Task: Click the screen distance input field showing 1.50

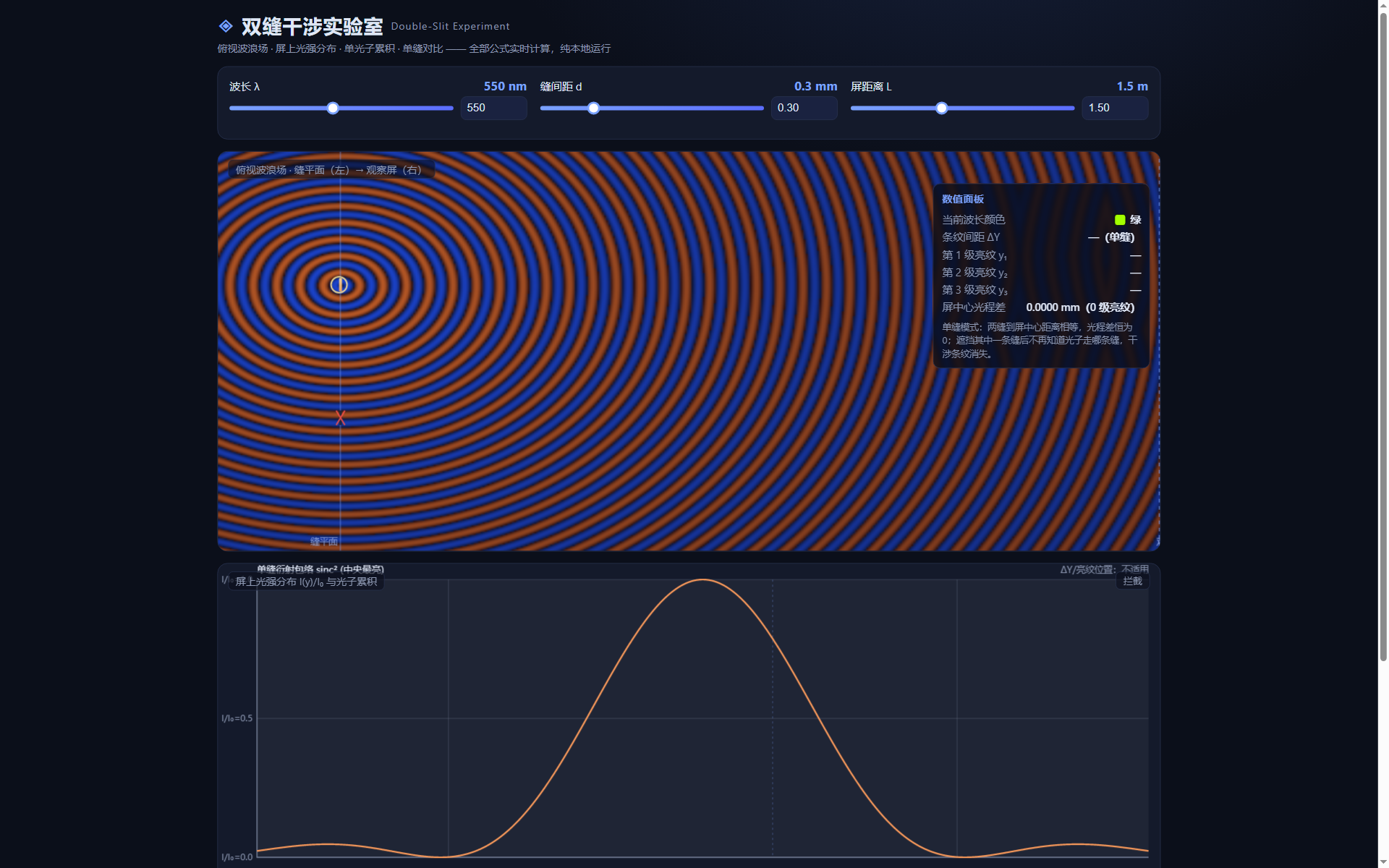Action: 1115,108
